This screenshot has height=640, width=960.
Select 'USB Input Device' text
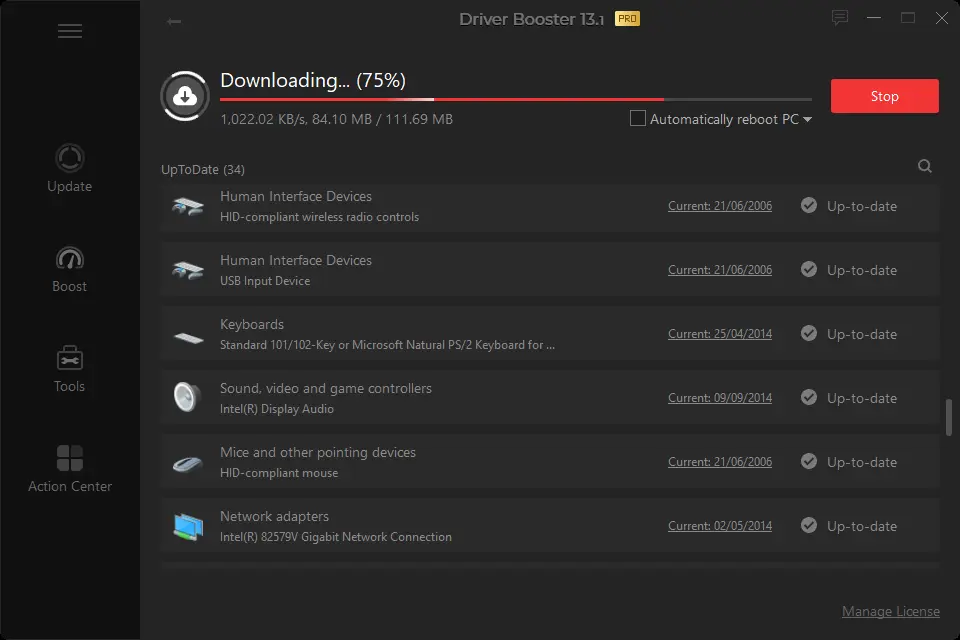point(265,280)
